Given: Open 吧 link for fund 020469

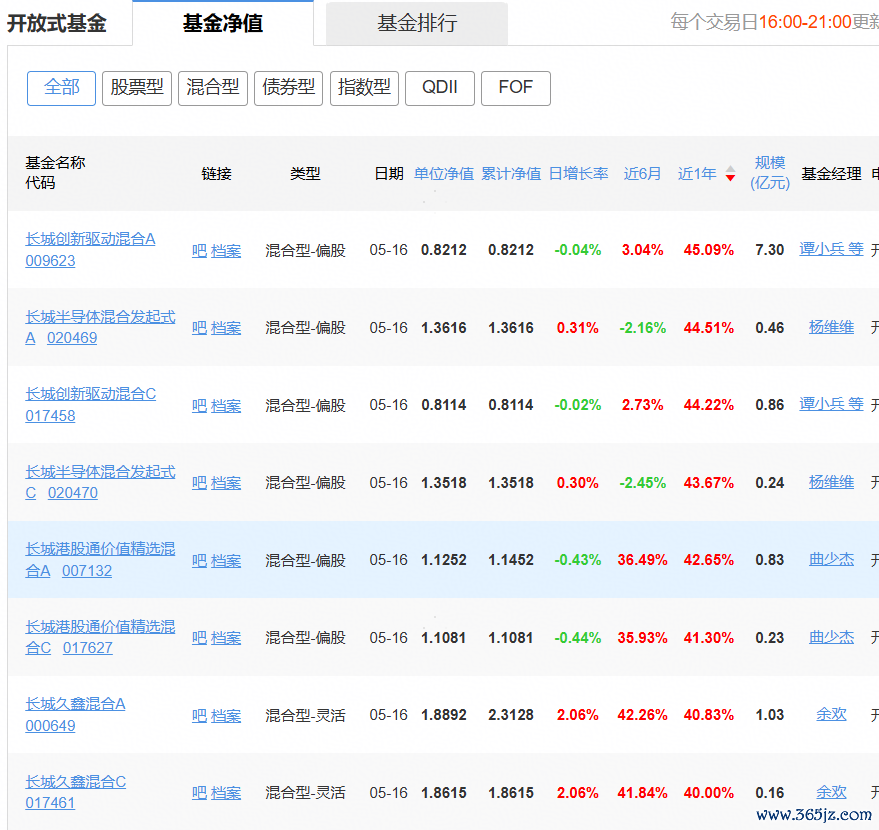Looking at the screenshot, I should (199, 328).
